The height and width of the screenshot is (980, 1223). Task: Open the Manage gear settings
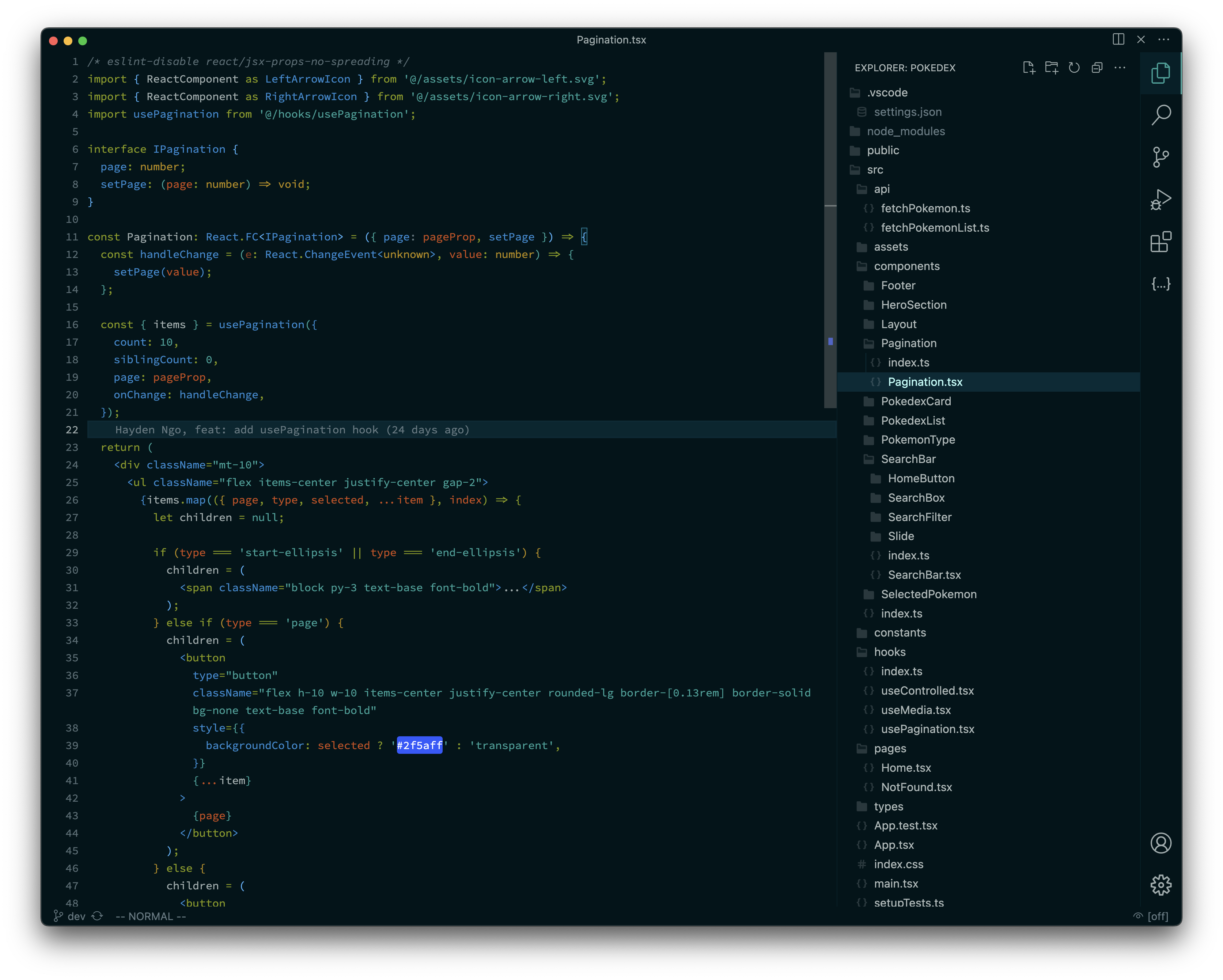1160,885
